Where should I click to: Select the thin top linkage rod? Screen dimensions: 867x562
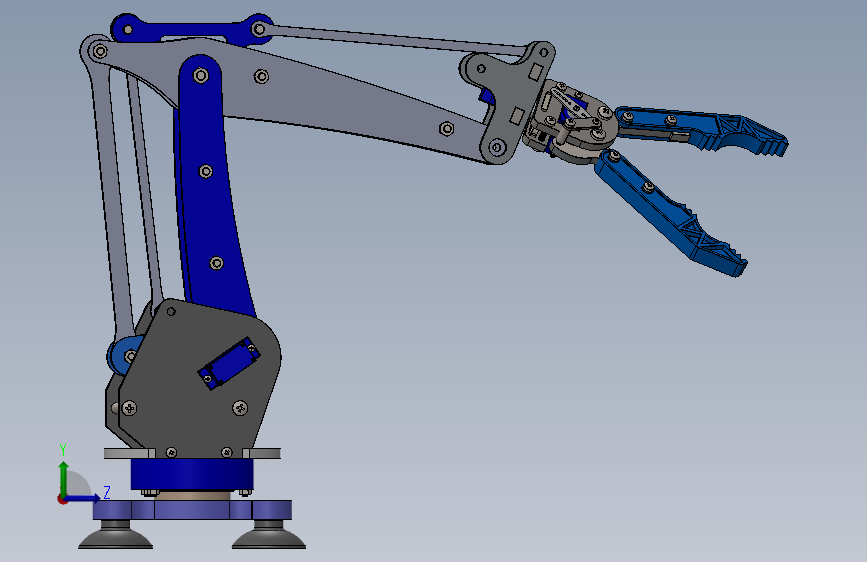(x=393, y=40)
